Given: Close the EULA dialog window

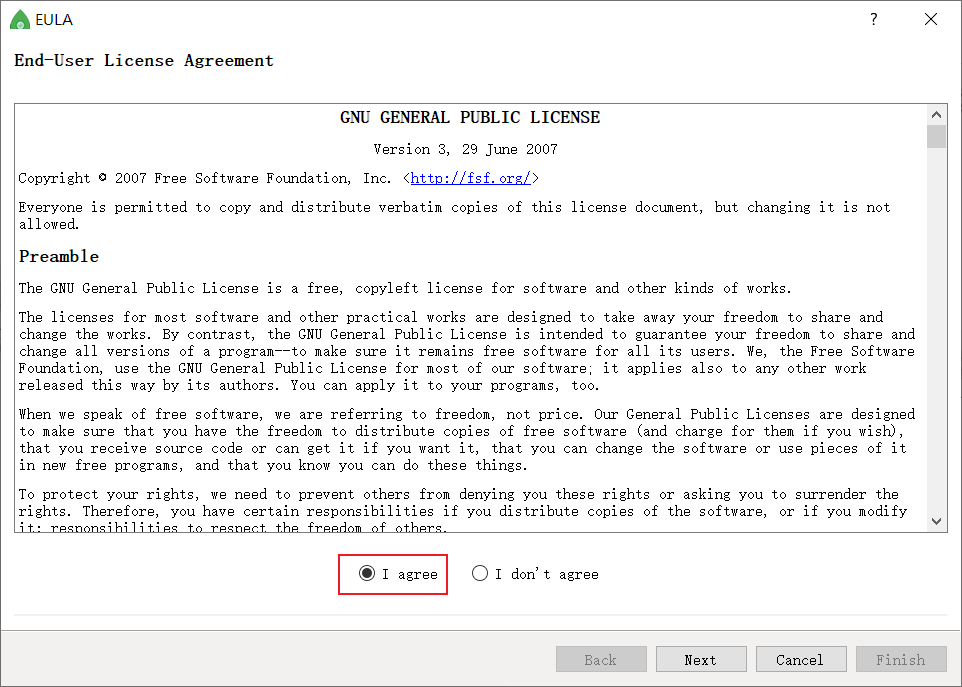Looking at the screenshot, I should pos(931,20).
